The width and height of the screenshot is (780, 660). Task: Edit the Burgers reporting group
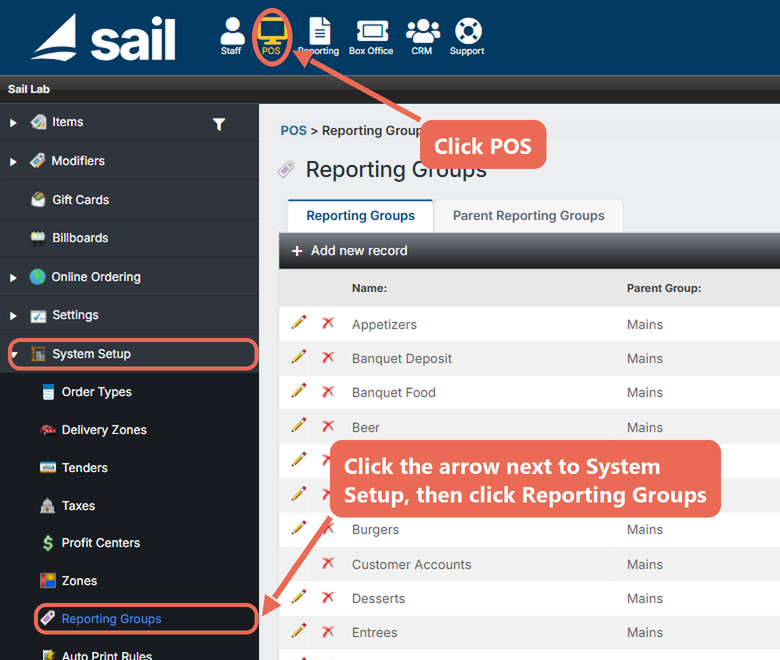298,528
